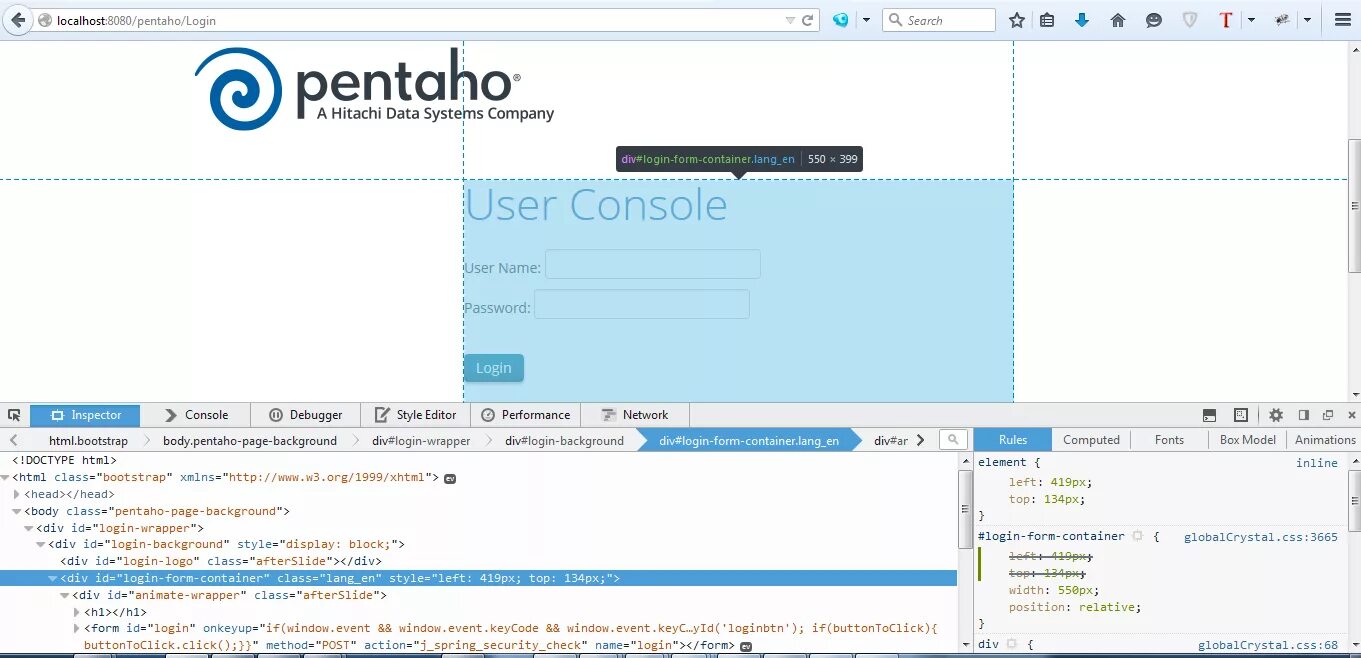Toggle the split console icon
Image resolution: width=1361 pixels, height=658 pixels.
(1209, 415)
